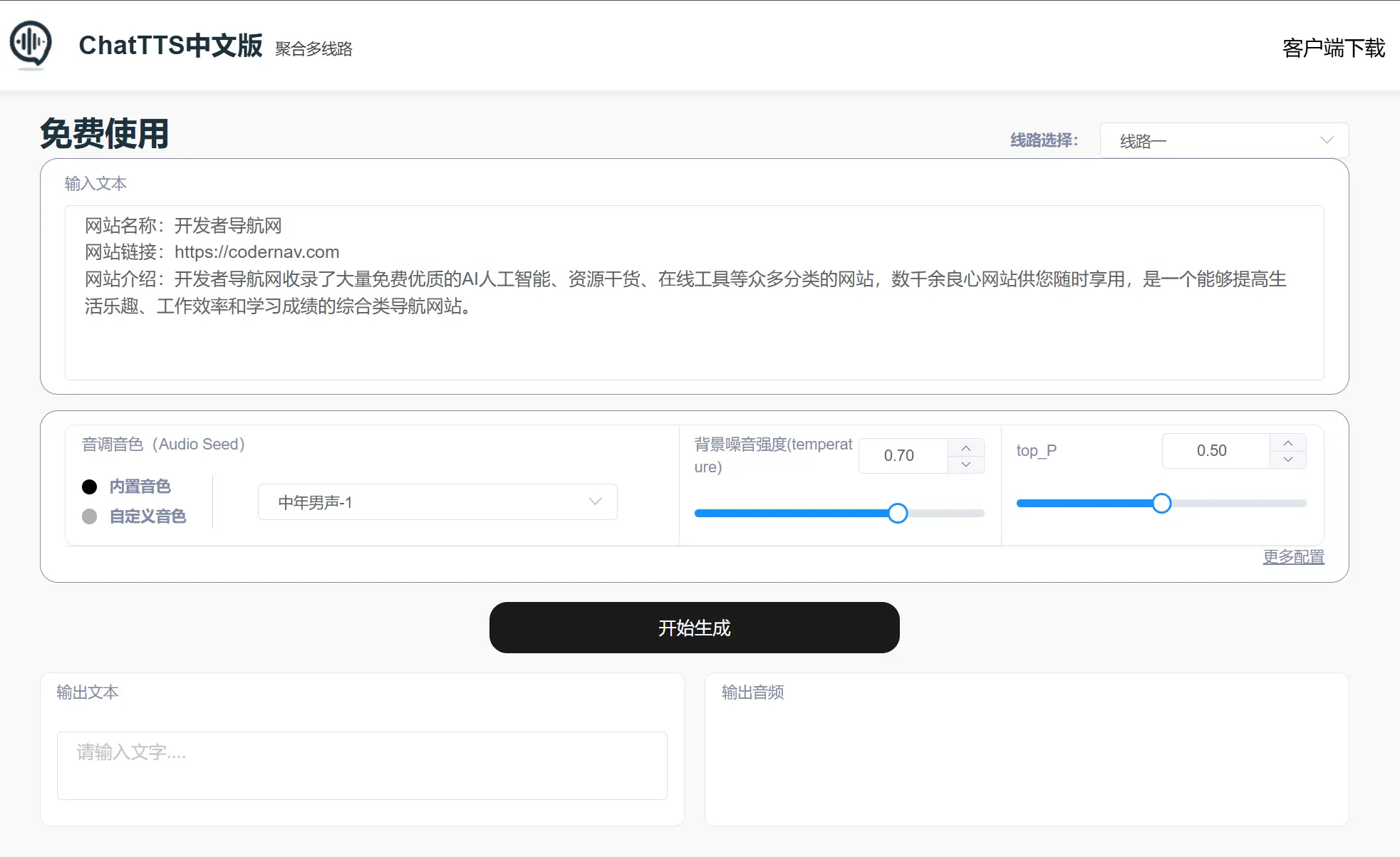Click the temperature increase arrow icon
The height and width of the screenshot is (857, 1400).
coord(966,447)
